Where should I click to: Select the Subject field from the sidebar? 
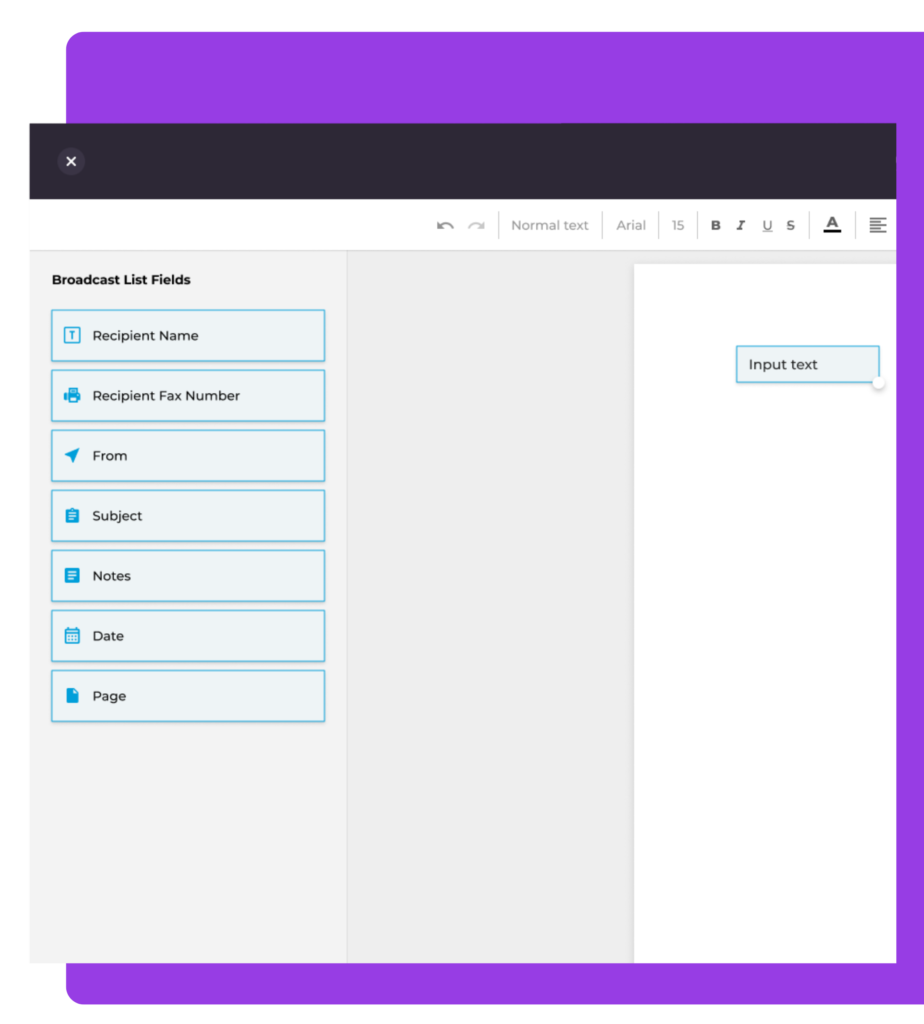(x=187, y=515)
